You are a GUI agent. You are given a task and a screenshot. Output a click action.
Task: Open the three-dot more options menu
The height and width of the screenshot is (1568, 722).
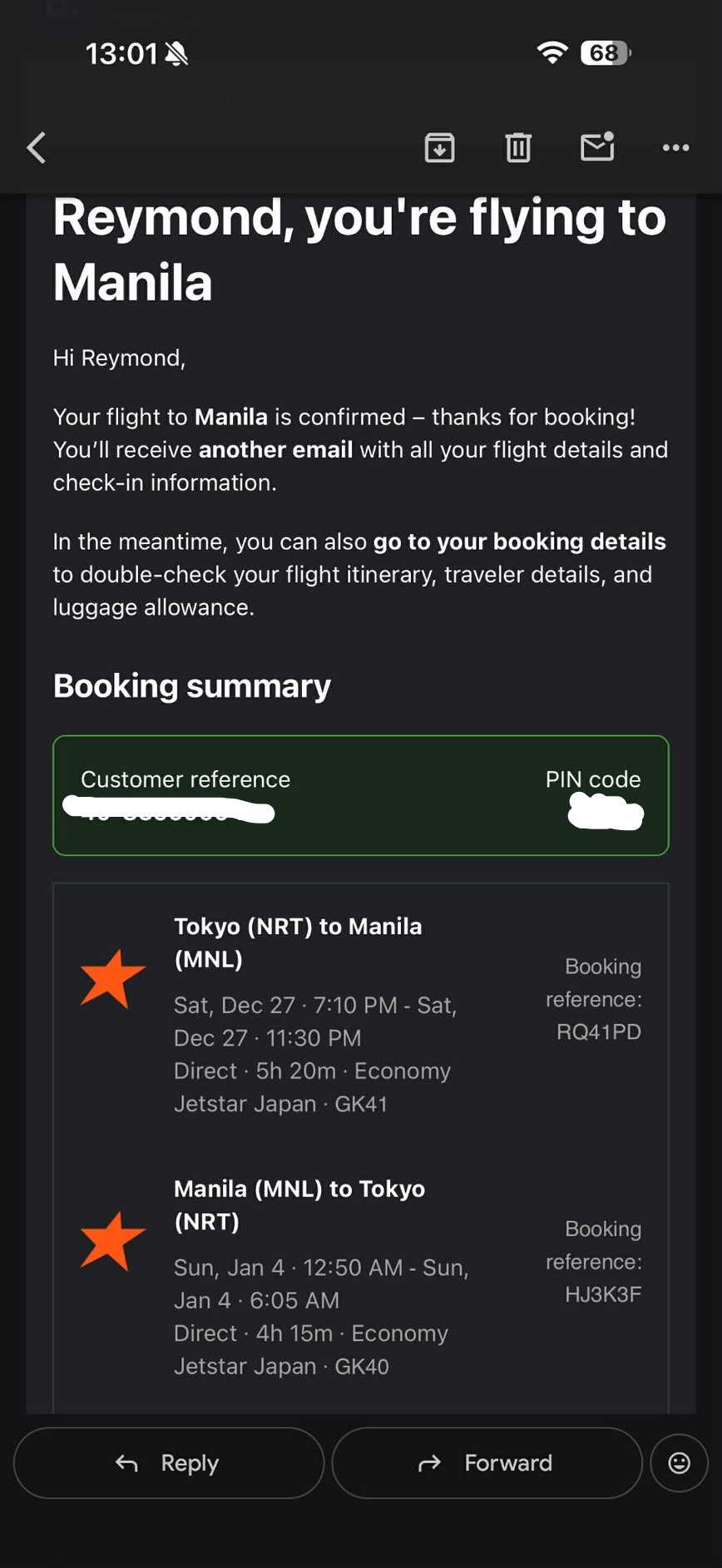pyautogui.click(x=675, y=148)
